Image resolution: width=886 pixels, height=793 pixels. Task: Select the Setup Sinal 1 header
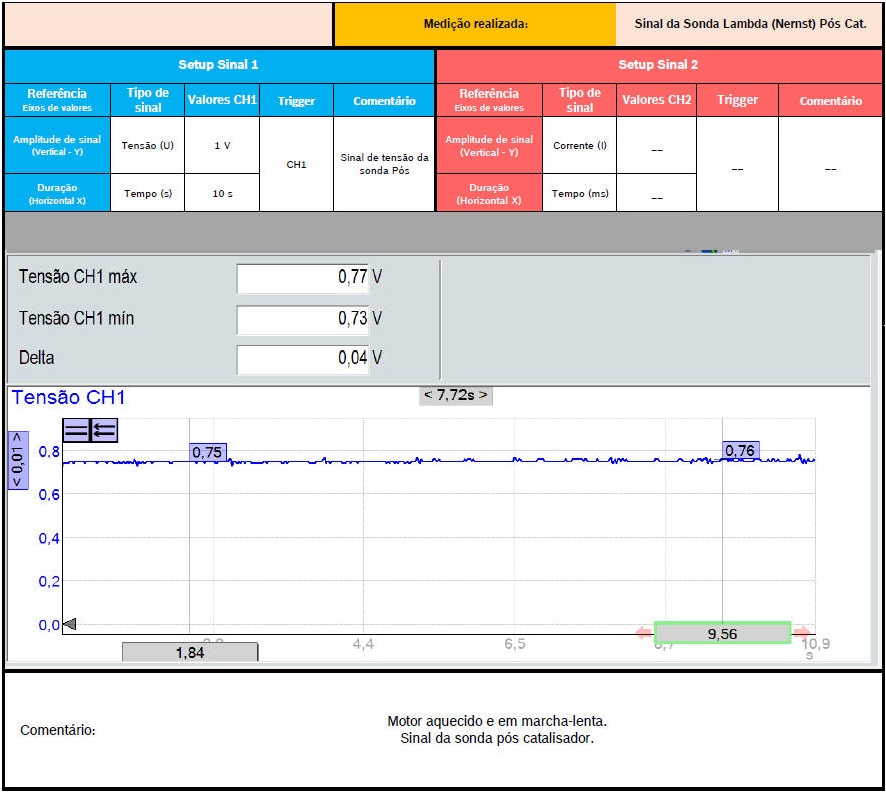tap(219, 65)
